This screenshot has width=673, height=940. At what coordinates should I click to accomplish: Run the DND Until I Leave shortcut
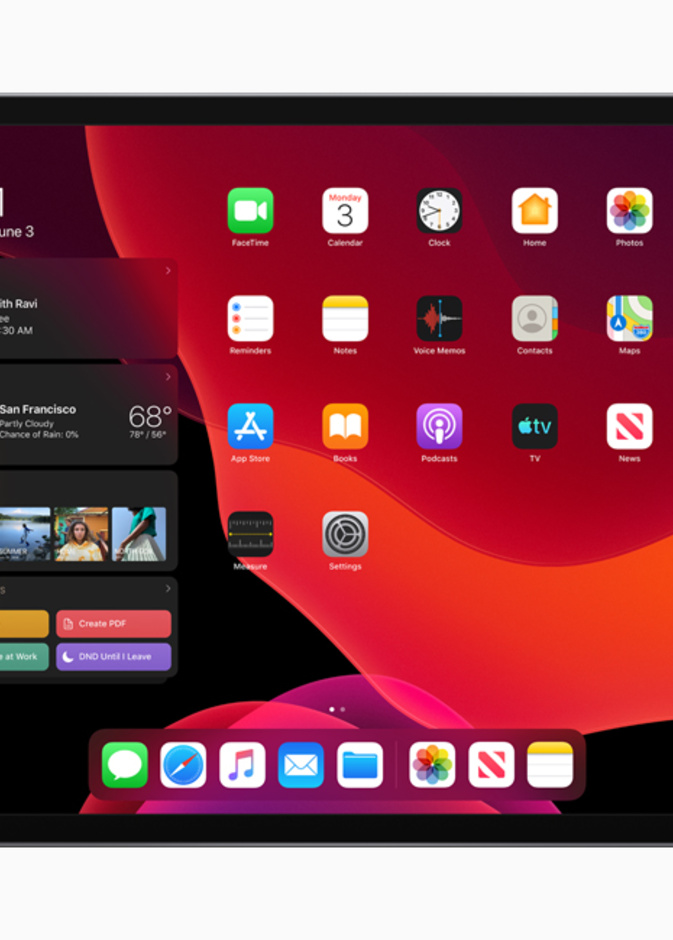point(113,656)
